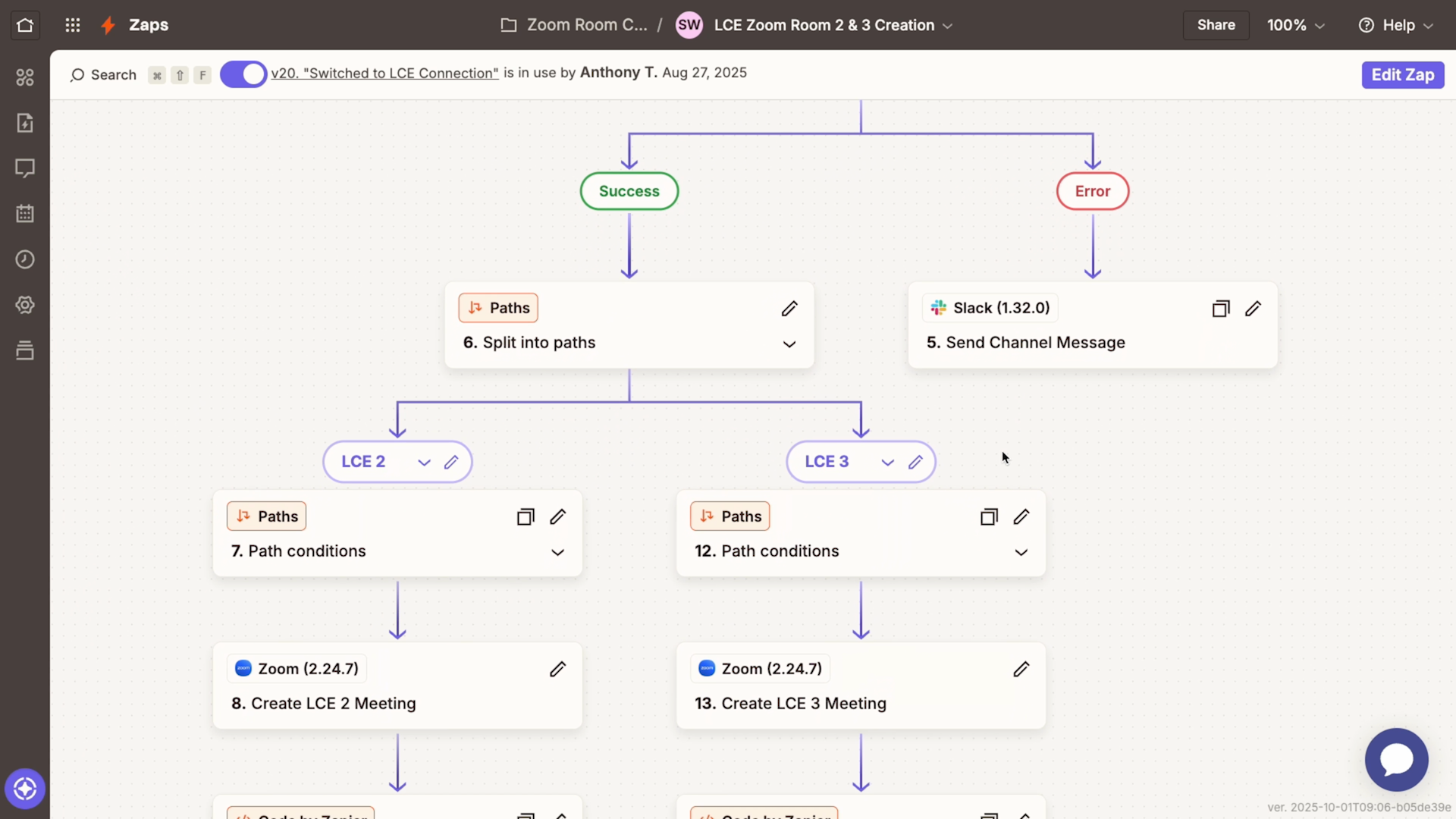Open Settings via the gear icon in sidebar
Viewport: 1456px width, 819px height.
(24, 305)
